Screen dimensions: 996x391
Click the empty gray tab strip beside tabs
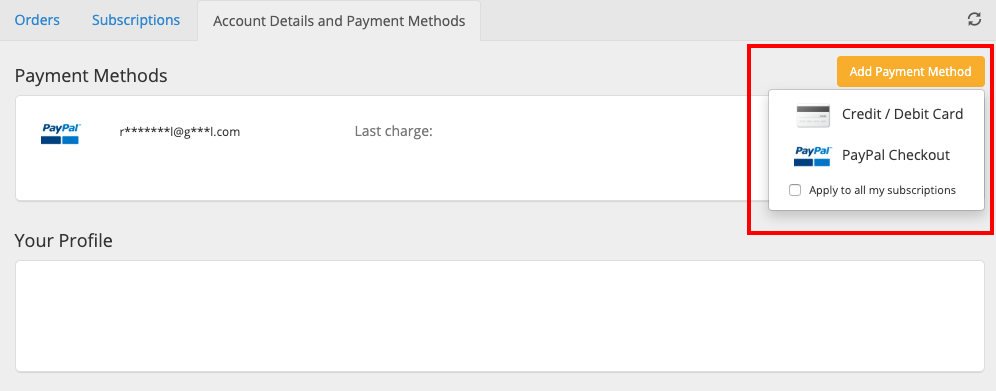(718, 20)
